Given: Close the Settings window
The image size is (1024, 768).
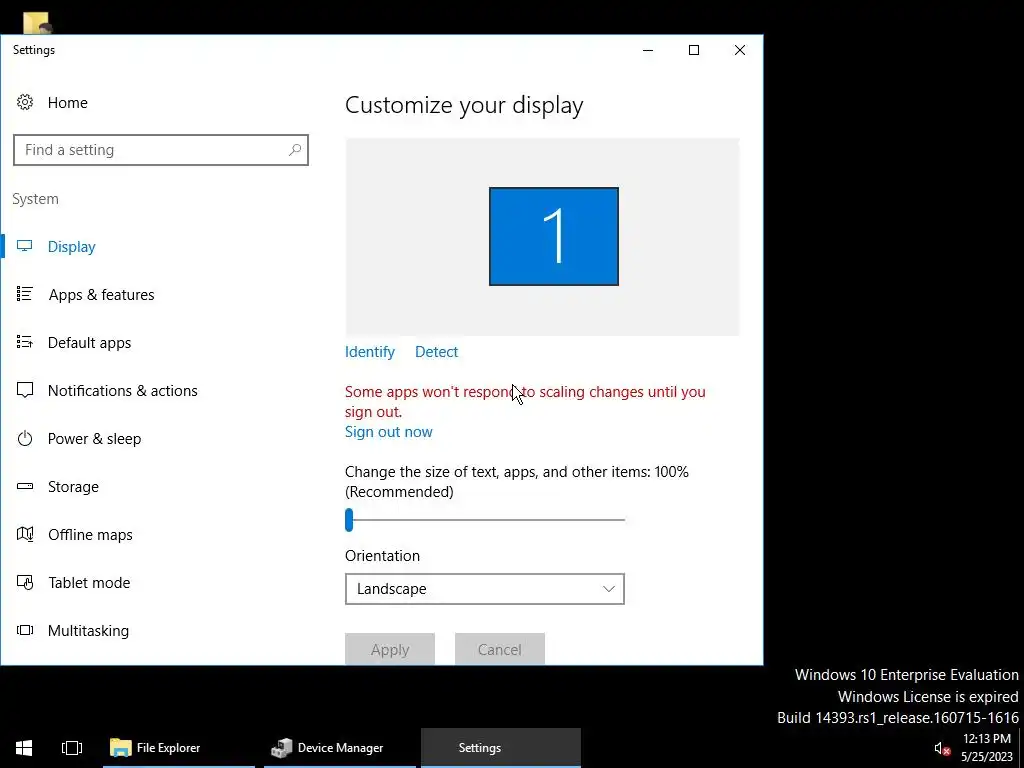Looking at the screenshot, I should (x=739, y=50).
